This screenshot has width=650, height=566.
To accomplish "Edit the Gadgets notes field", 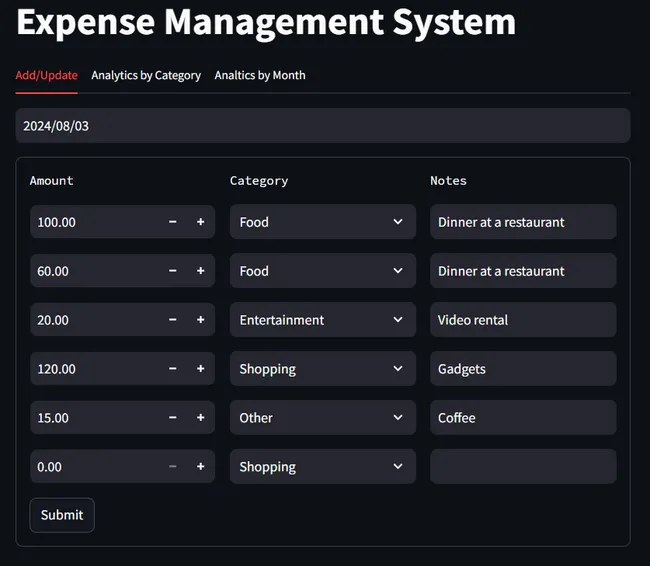I will [523, 369].
